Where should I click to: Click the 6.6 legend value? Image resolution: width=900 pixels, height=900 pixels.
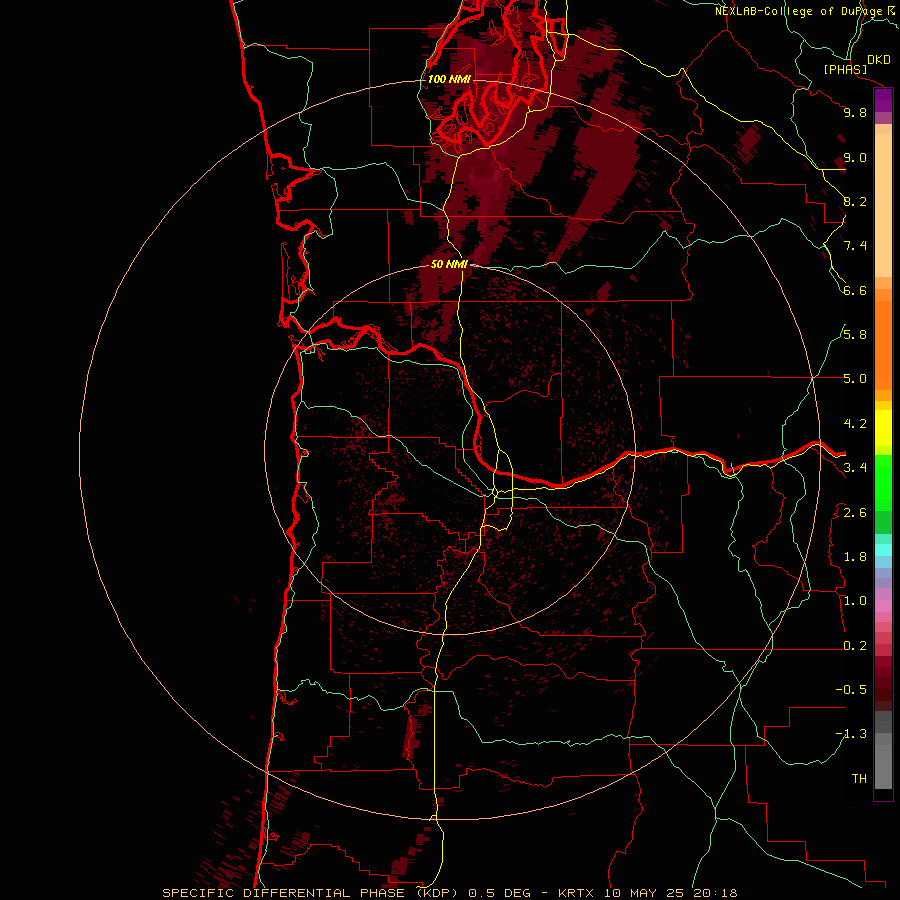[855, 290]
